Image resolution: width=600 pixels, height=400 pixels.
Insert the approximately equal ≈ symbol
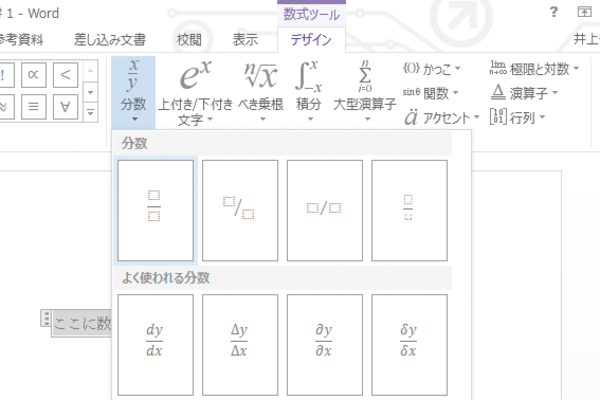click(6, 107)
